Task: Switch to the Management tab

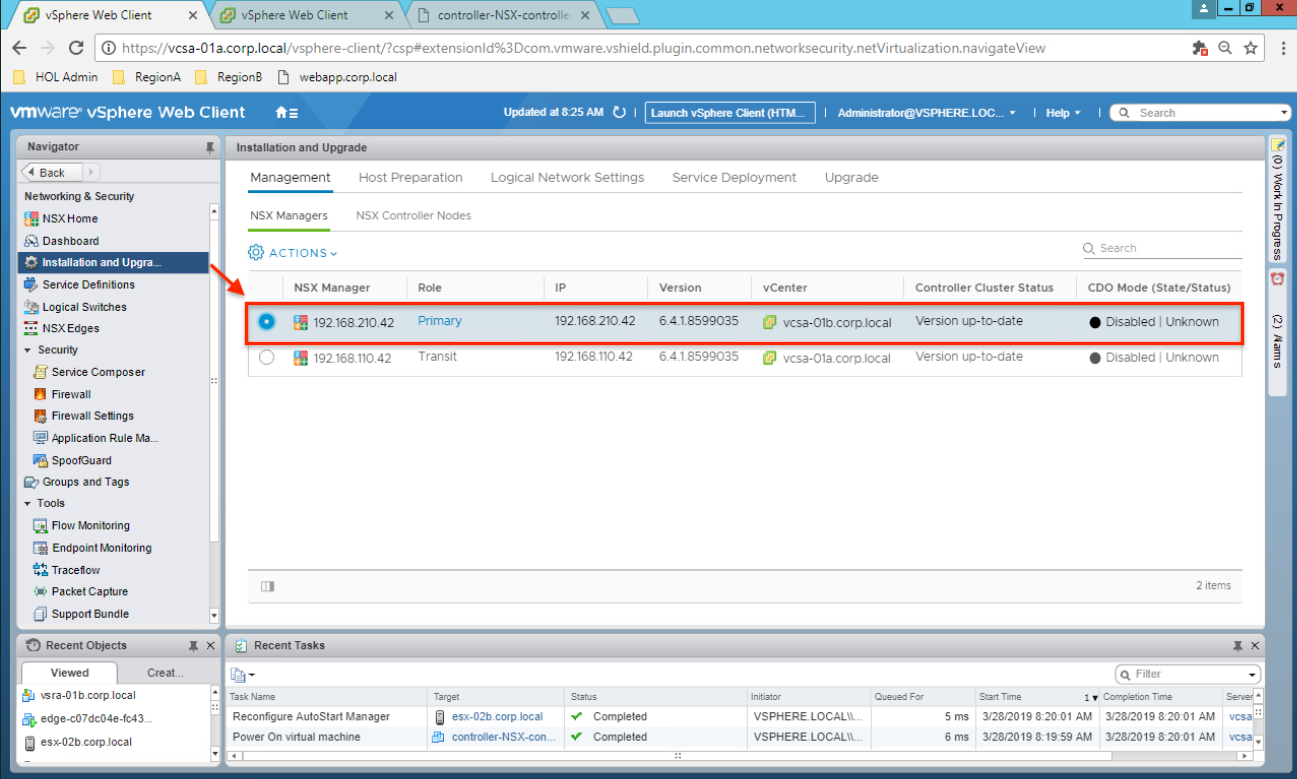Action: [x=290, y=178]
